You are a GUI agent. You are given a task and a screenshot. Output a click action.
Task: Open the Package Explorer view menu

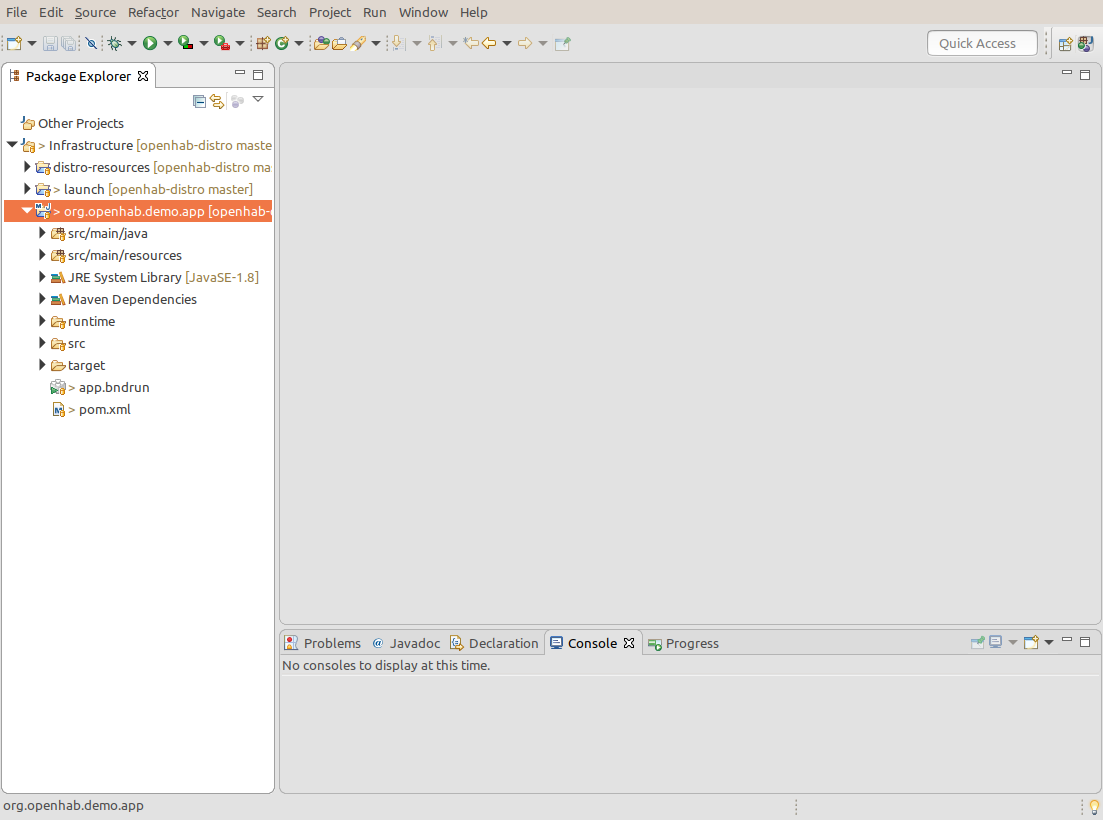tap(258, 100)
